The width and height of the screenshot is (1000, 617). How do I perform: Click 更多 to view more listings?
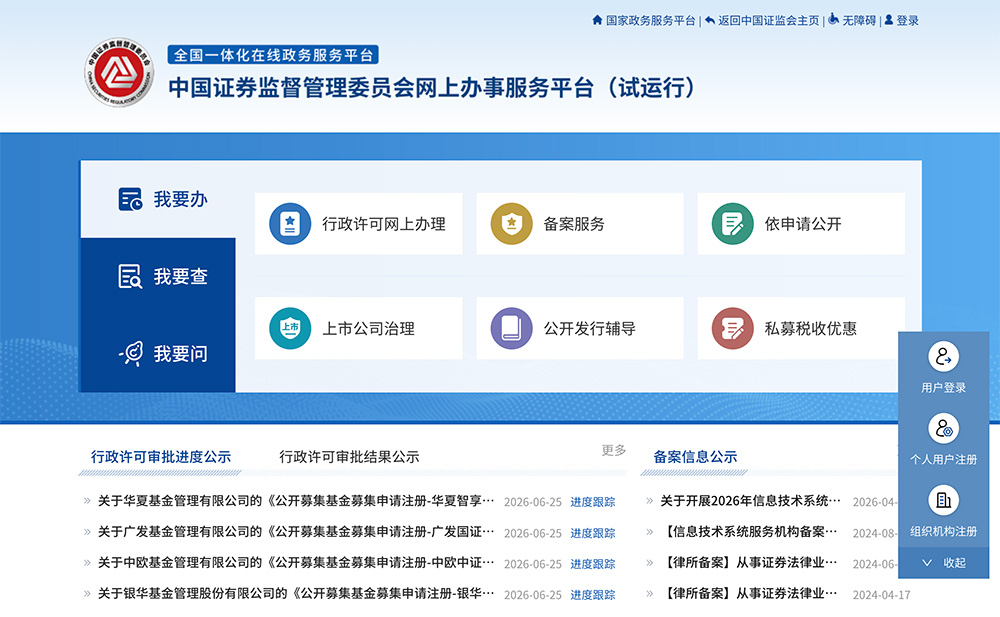click(614, 450)
